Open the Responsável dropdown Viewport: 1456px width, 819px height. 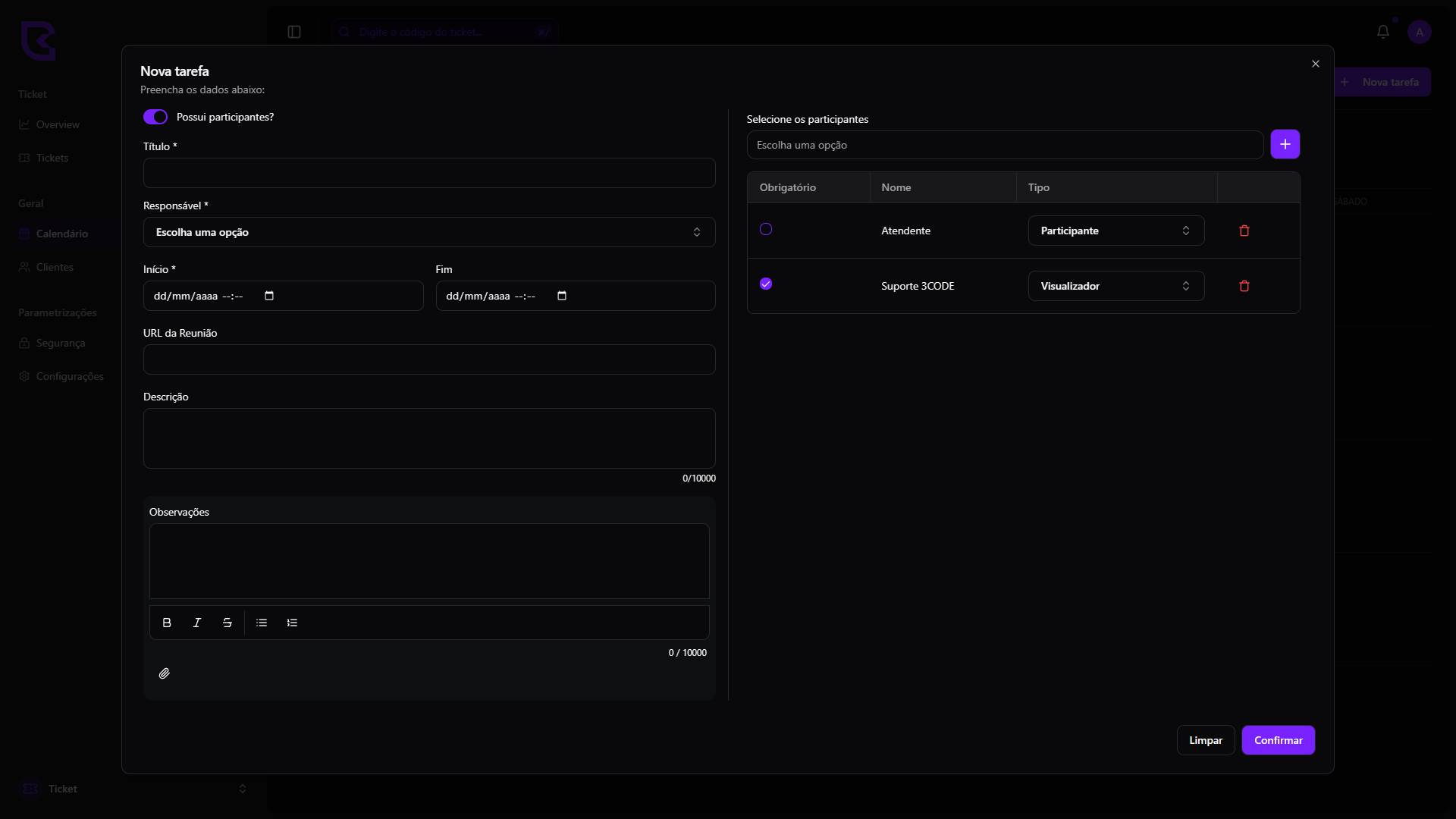(x=428, y=232)
